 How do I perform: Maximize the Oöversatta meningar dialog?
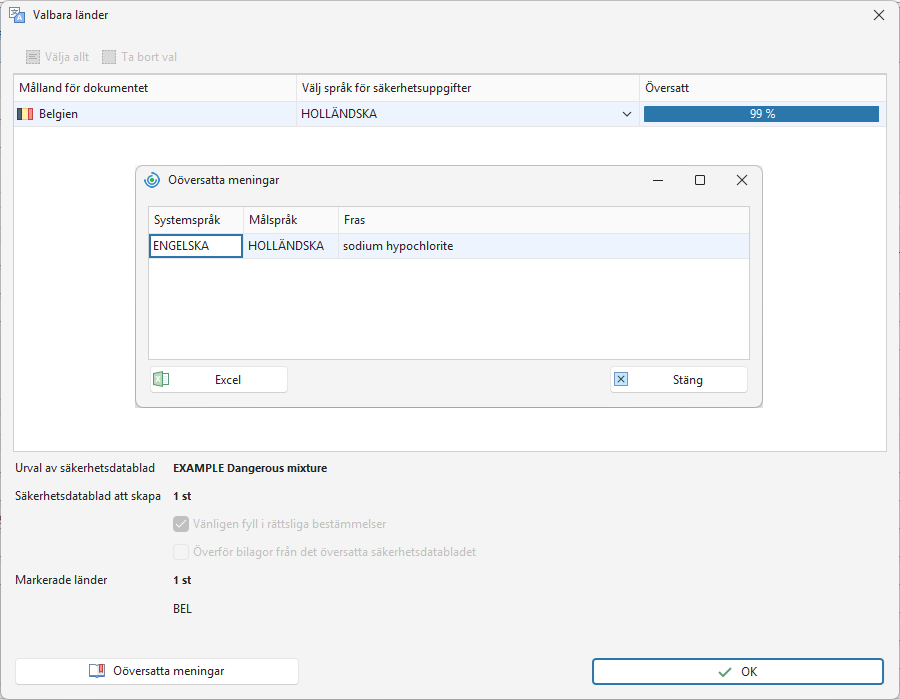click(x=700, y=180)
